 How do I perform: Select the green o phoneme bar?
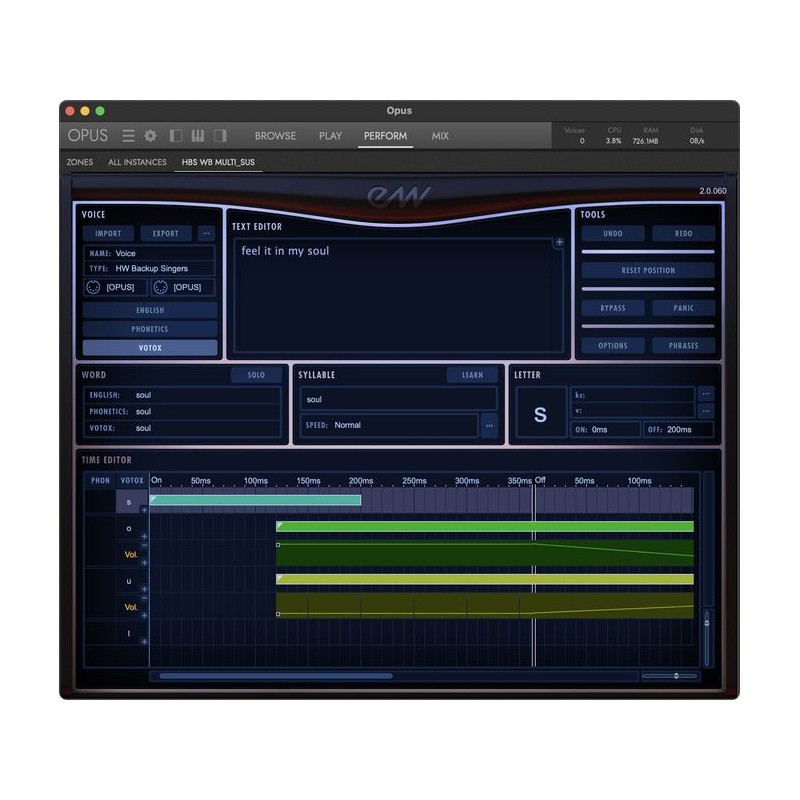(485, 527)
